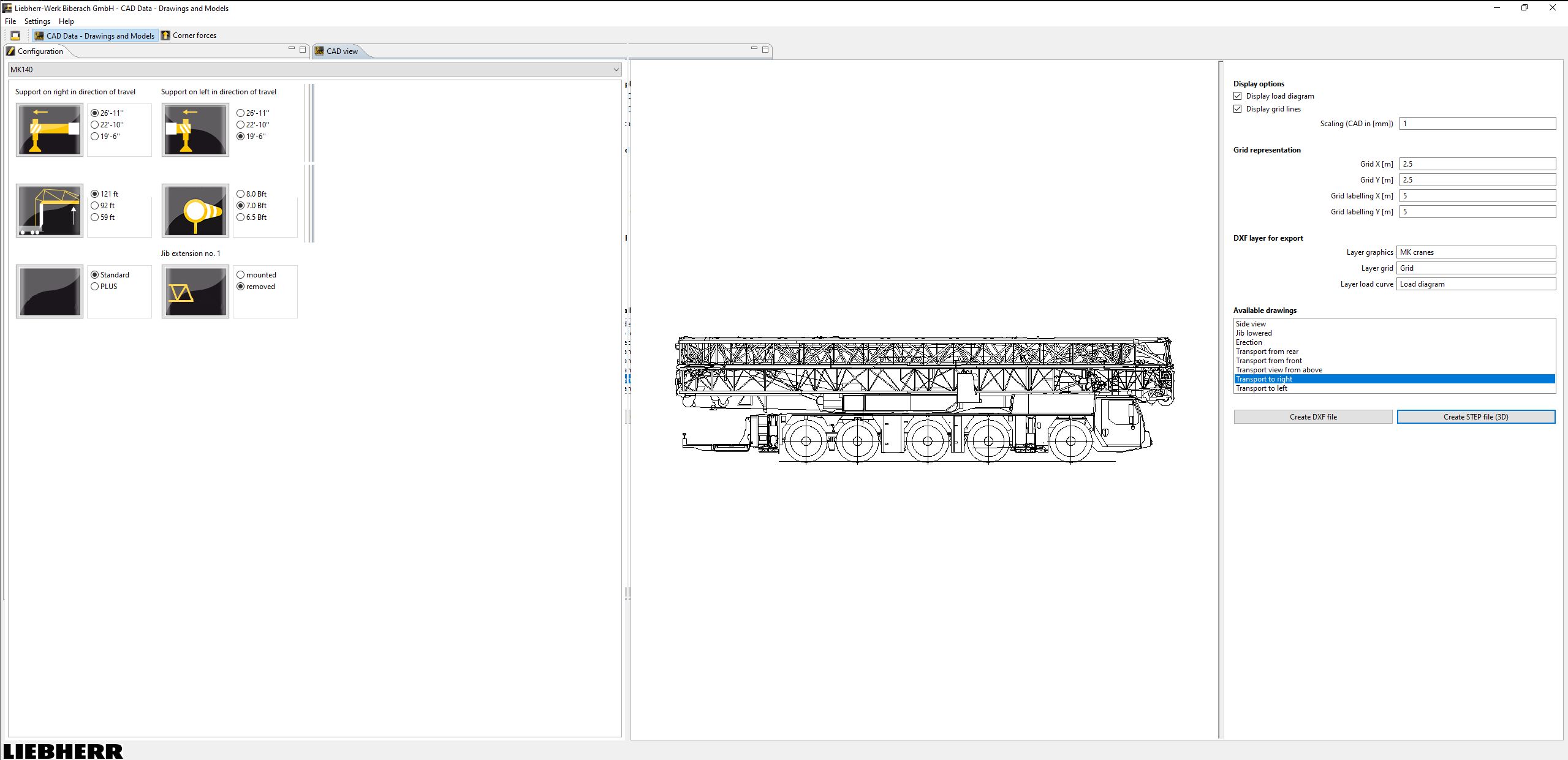
Task: Select the 92 ft tower height option
Action: tap(94, 205)
